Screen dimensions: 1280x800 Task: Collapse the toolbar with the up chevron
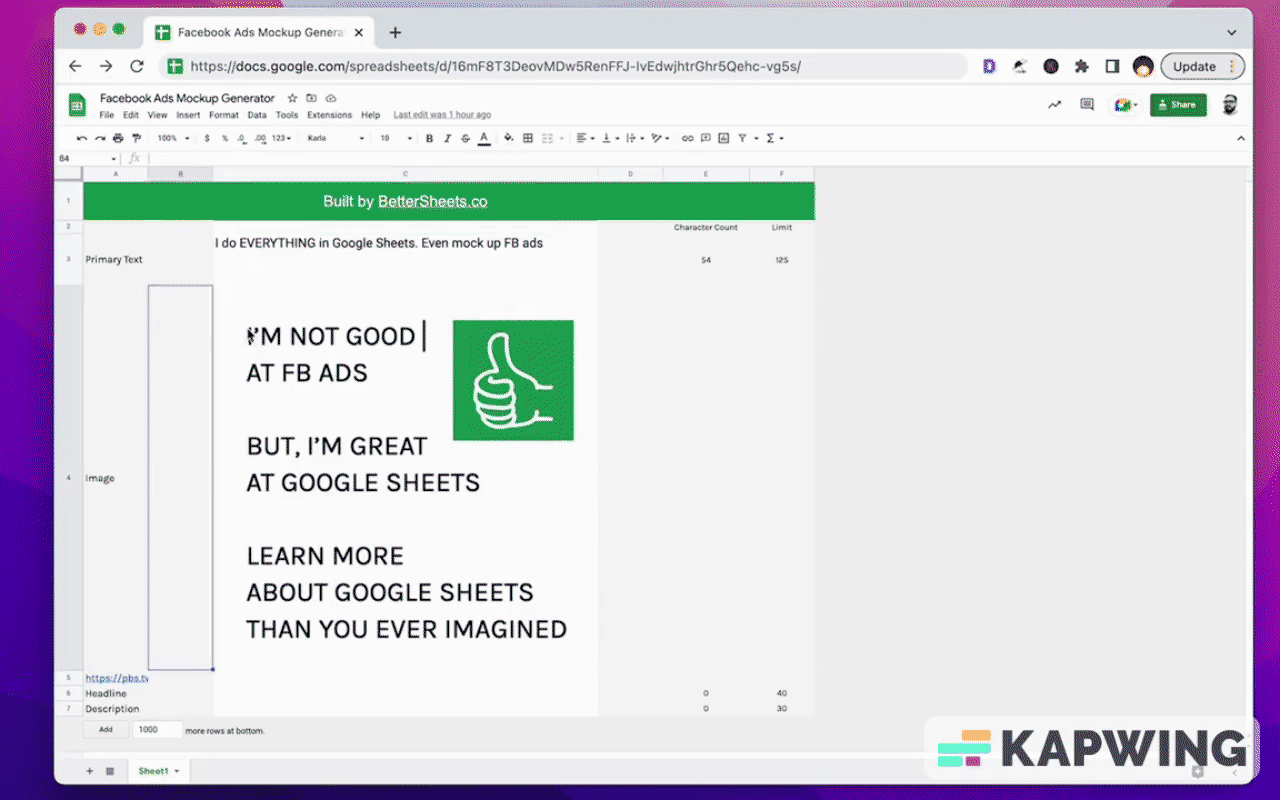[x=1241, y=138]
